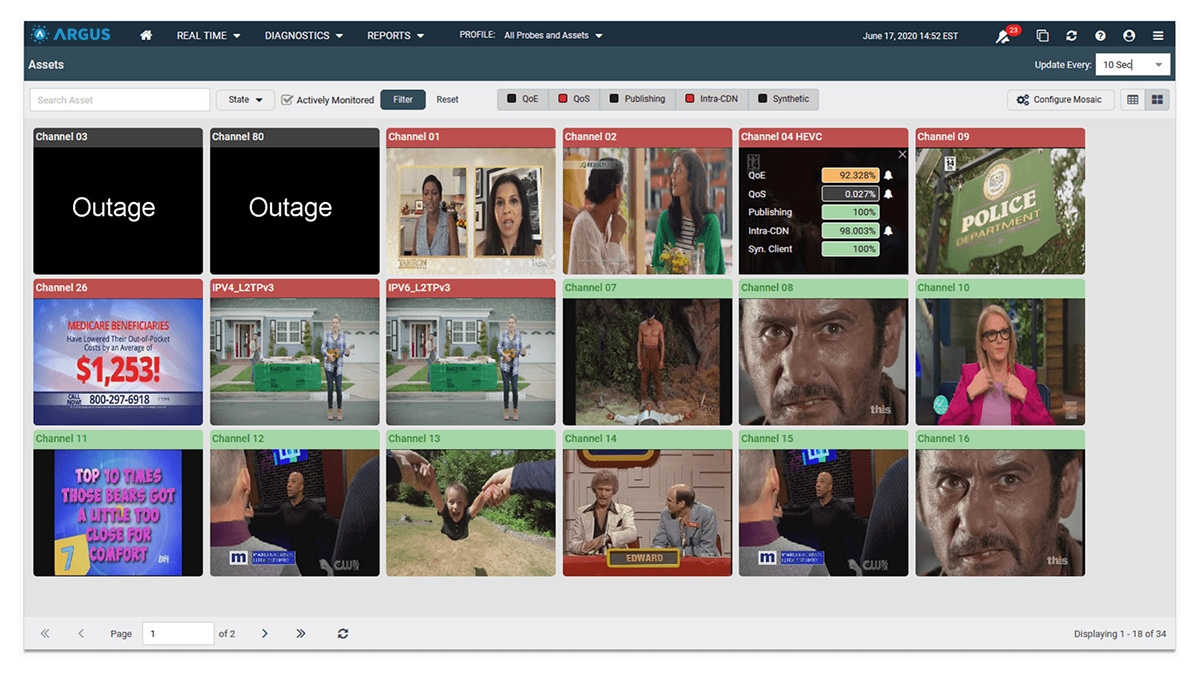Enable the Actively Monitored checkbox
Image resolution: width=1200 pixels, height=674 pixels.
pos(286,99)
